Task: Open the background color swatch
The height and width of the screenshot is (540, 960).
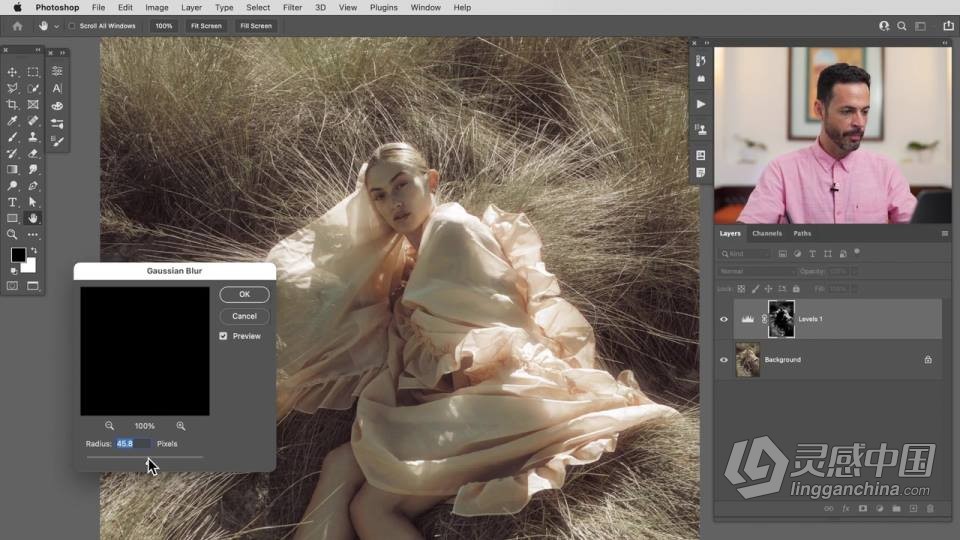Action: click(29, 266)
